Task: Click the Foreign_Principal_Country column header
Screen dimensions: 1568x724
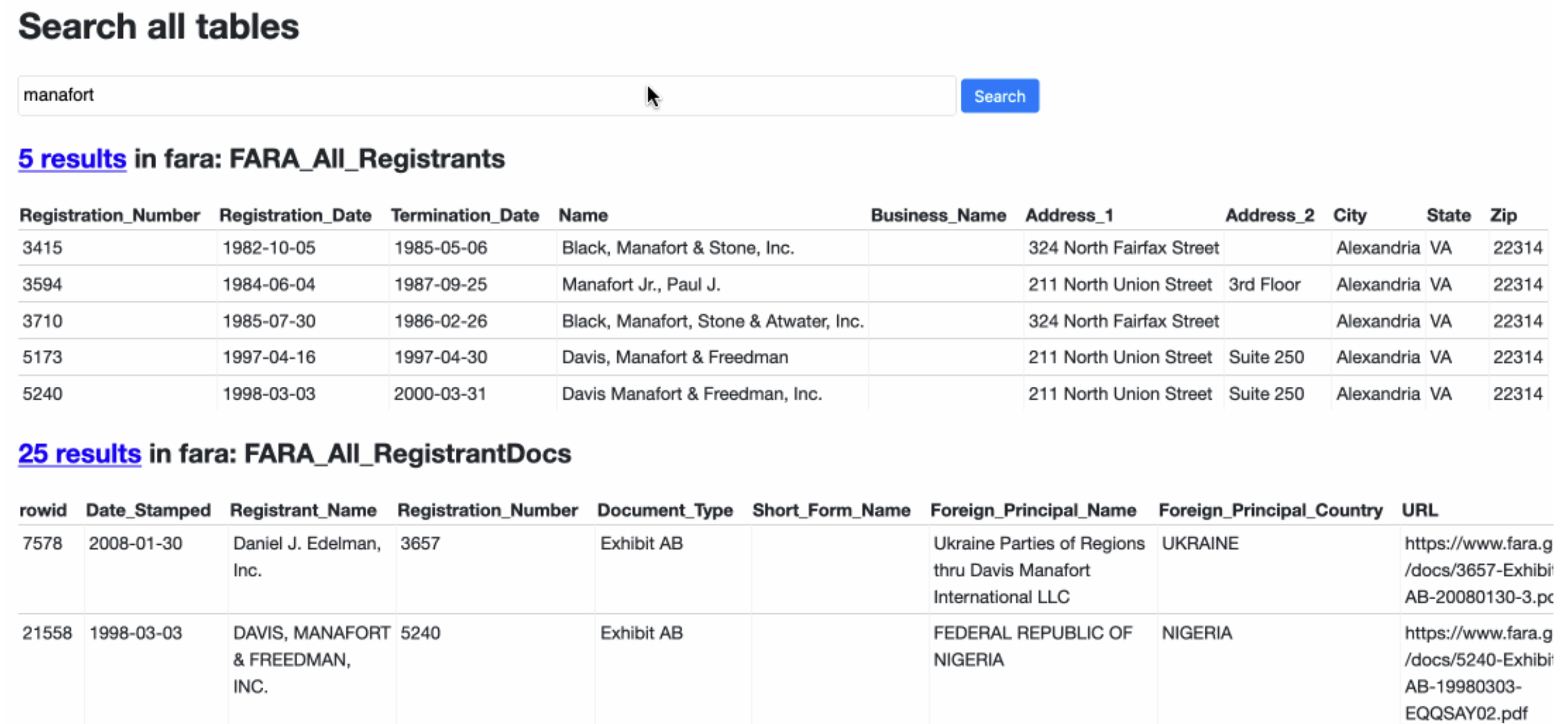Action: coord(1270,510)
